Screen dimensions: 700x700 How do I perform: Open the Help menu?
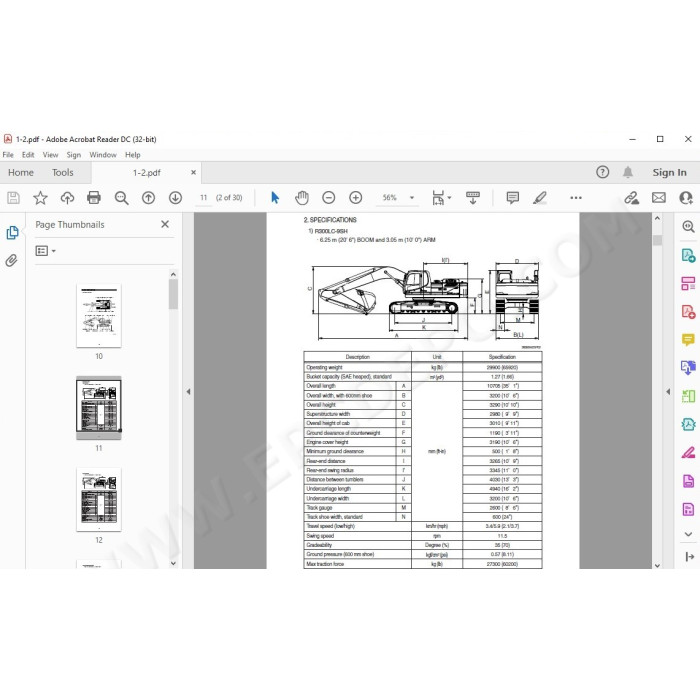click(133, 155)
